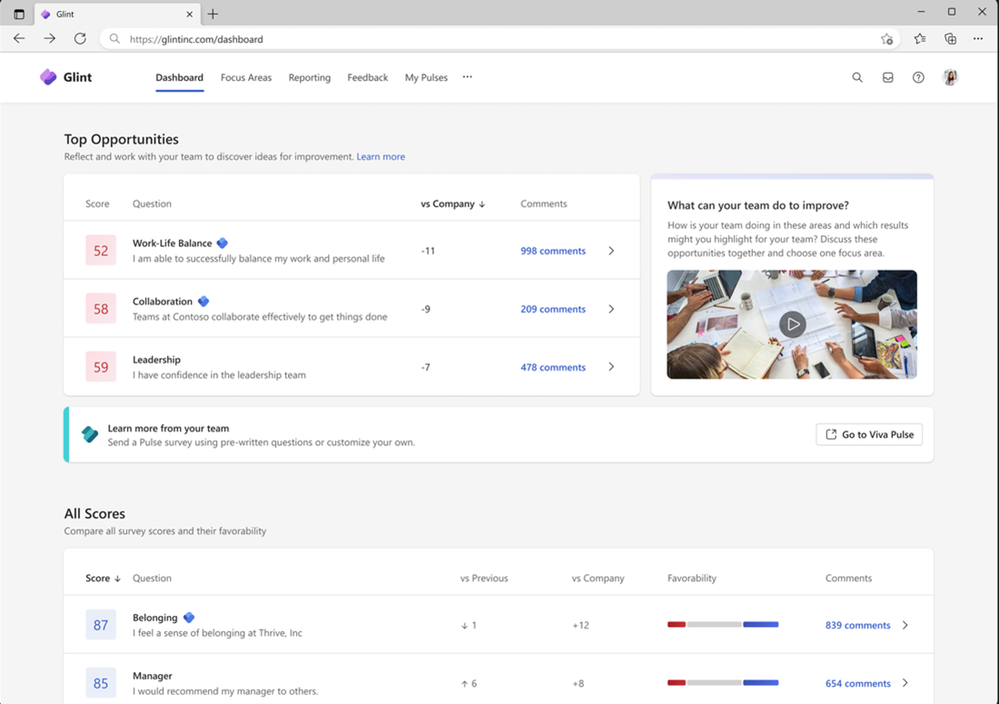The height and width of the screenshot is (704, 999).
Task: Switch to the Dashboard tab
Action: click(x=179, y=78)
